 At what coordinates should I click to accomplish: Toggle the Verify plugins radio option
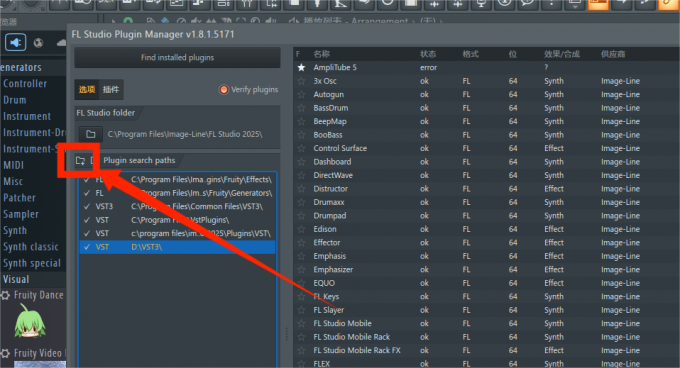224,90
